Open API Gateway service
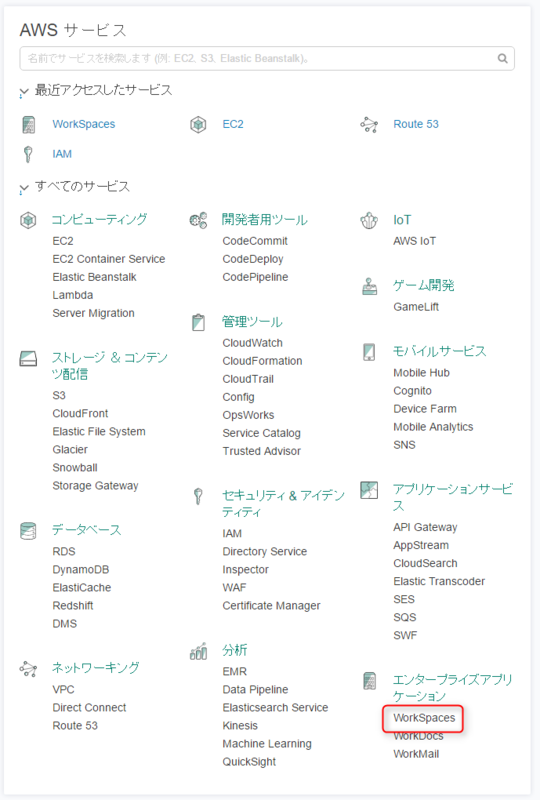 [x=425, y=527]
